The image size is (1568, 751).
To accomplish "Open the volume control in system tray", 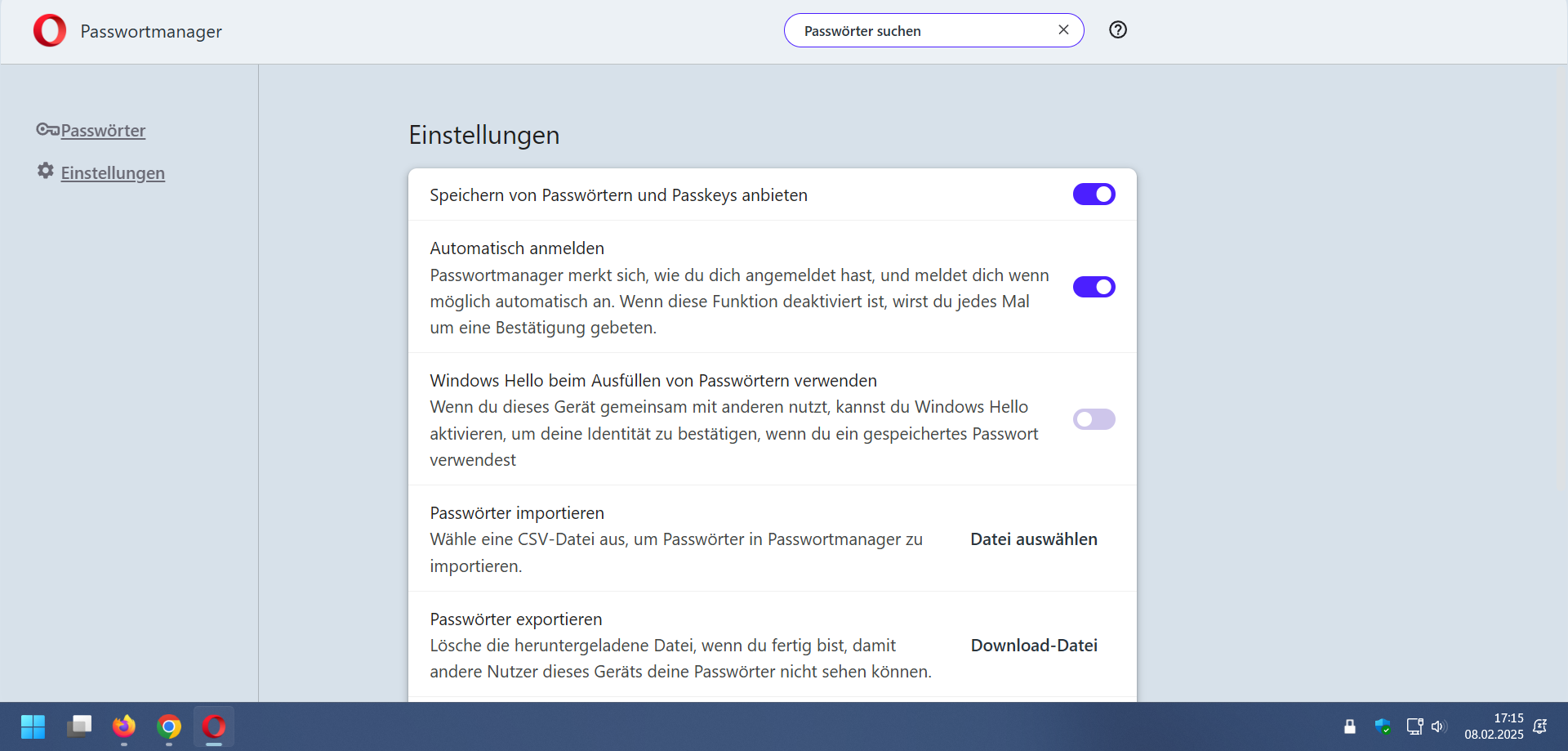I will [1438, 726].
